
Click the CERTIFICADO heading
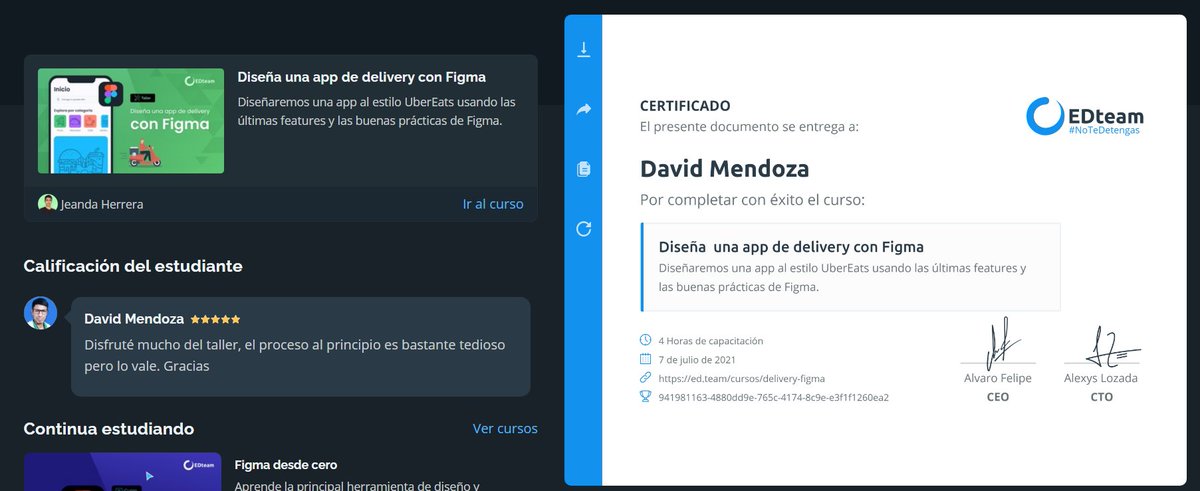pyautogui.click(x=685, y=106)
